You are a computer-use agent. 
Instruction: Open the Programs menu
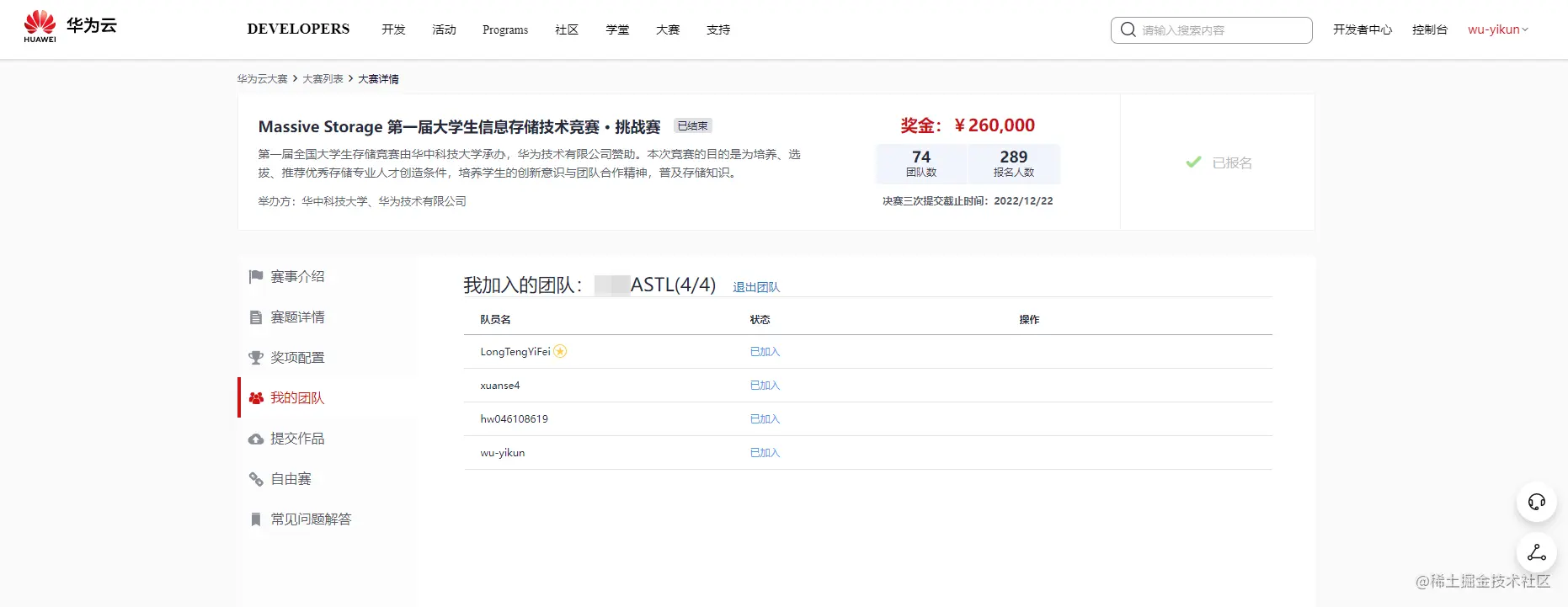(x=505, y=29)
